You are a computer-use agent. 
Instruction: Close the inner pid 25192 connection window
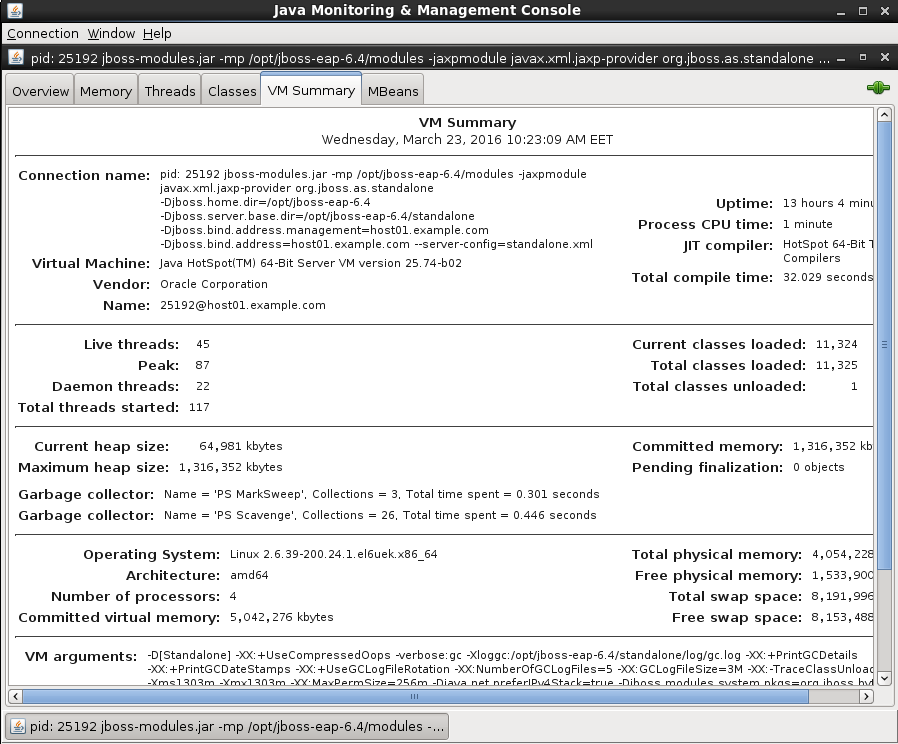pos(884,57)
